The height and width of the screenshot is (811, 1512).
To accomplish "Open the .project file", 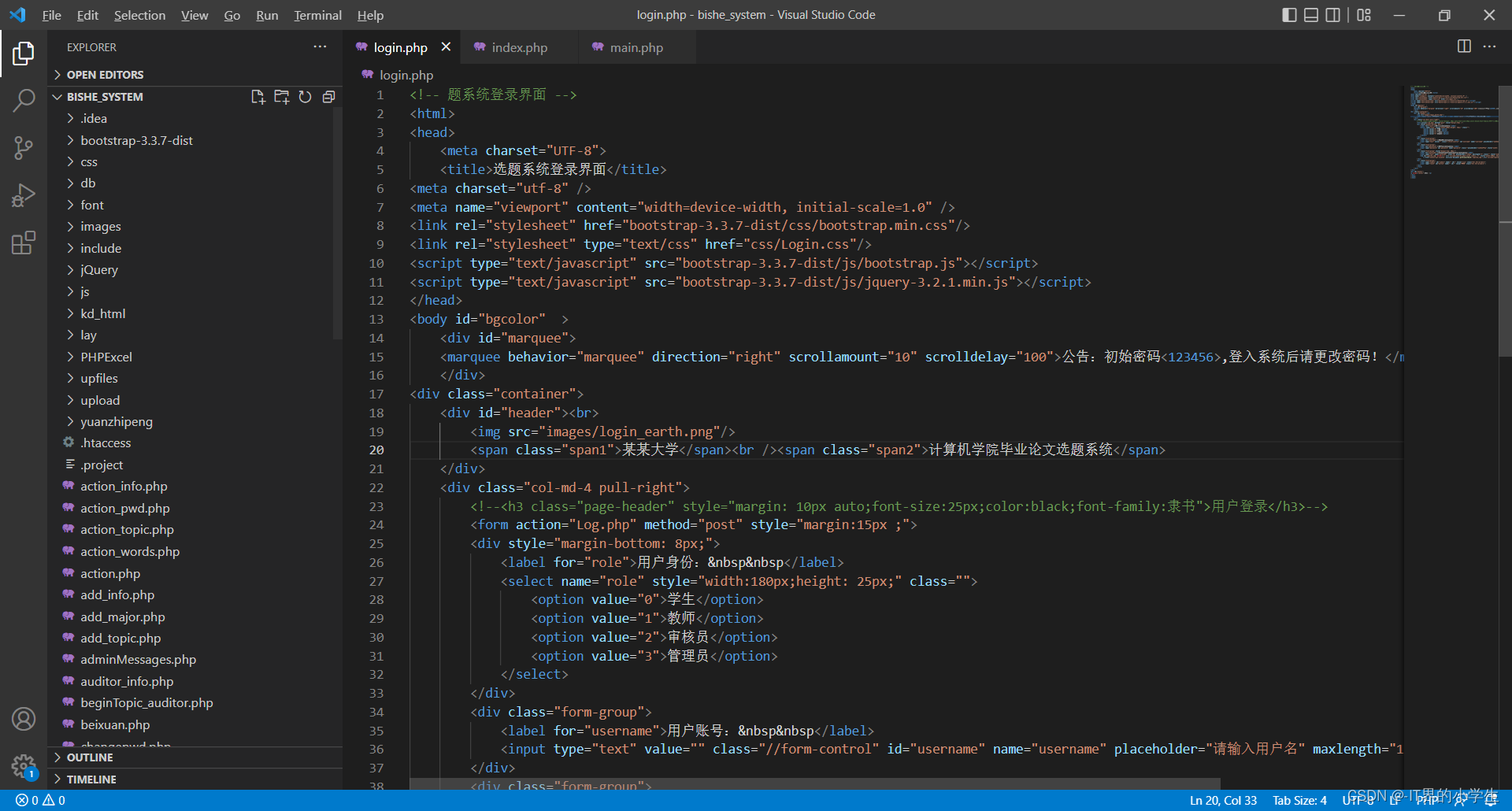I will coord(195,465).
